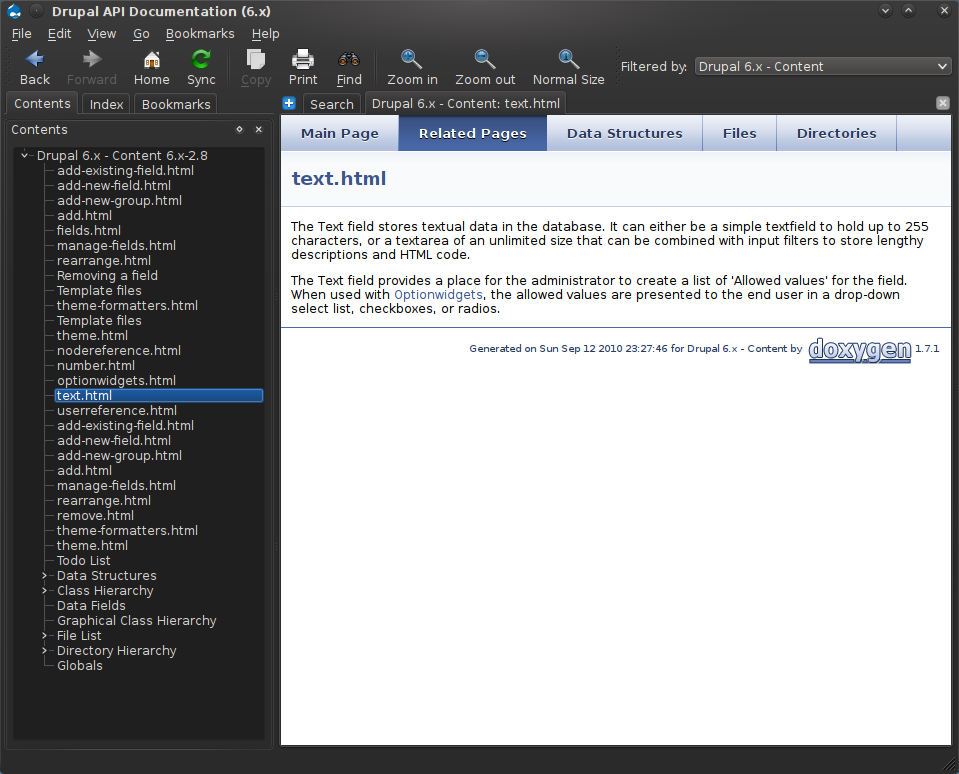Select fields.html in the contents tree
The height and width of the screenshot is (774, 959).
pyautogui.click(x=89, y=230)
